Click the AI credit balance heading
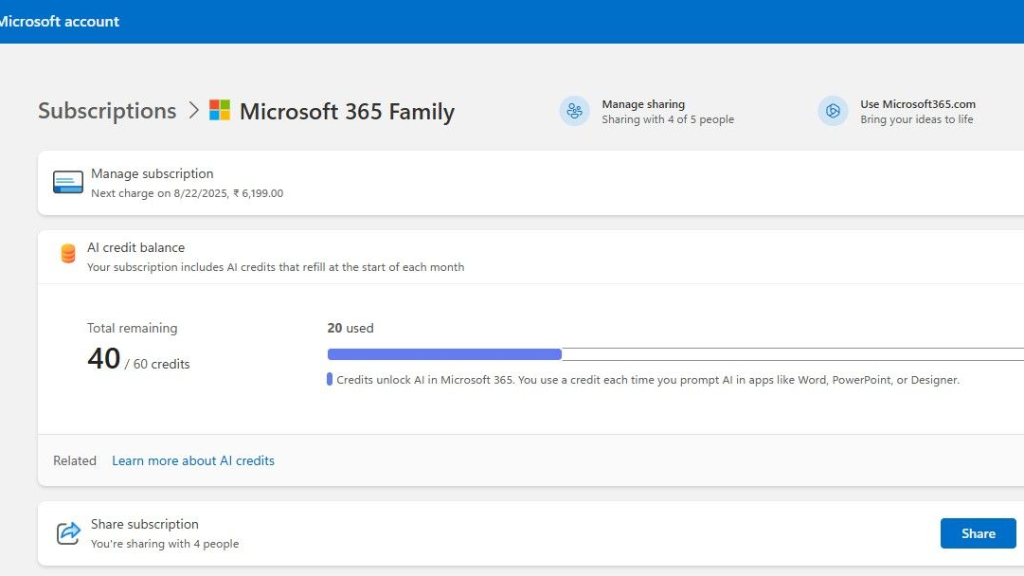The height and width of the screenshot is (576, 1024). click(136, 248)
